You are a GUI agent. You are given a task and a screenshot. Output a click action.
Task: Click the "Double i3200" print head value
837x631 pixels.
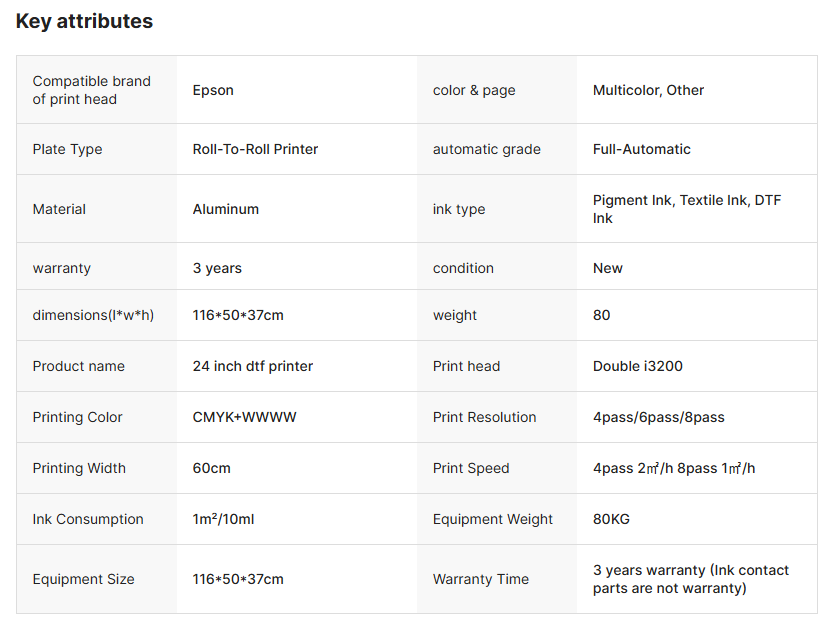tap(637, 366)
